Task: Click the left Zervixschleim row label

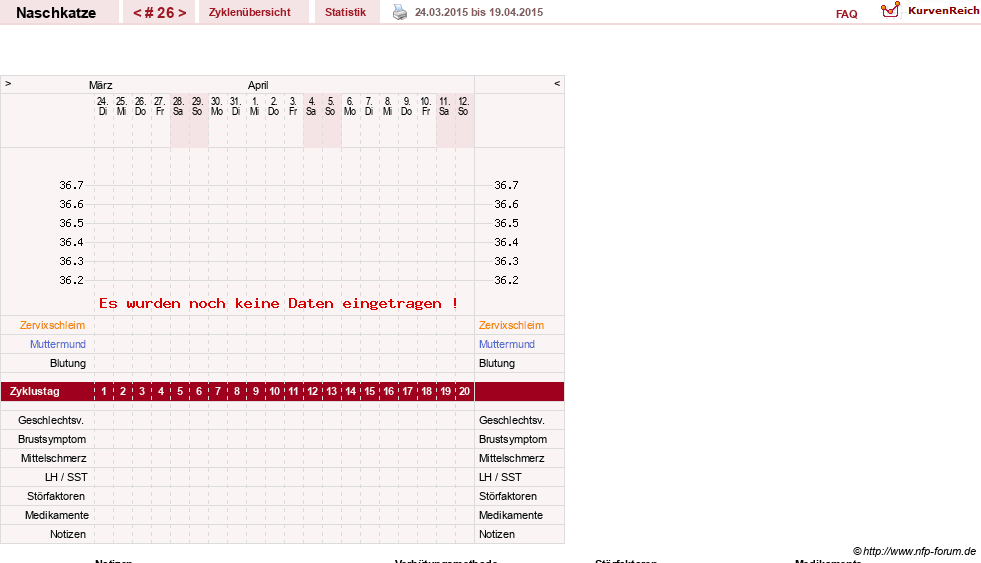Action: pos(53,325)
